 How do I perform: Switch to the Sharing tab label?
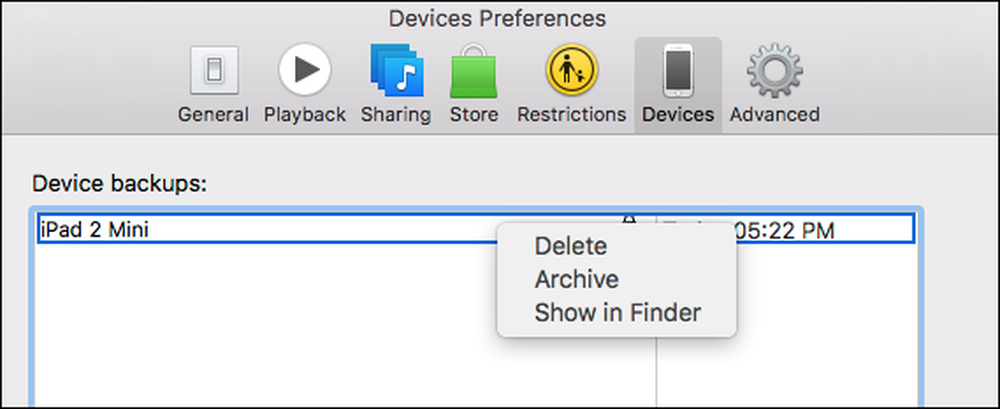[396, 115]
